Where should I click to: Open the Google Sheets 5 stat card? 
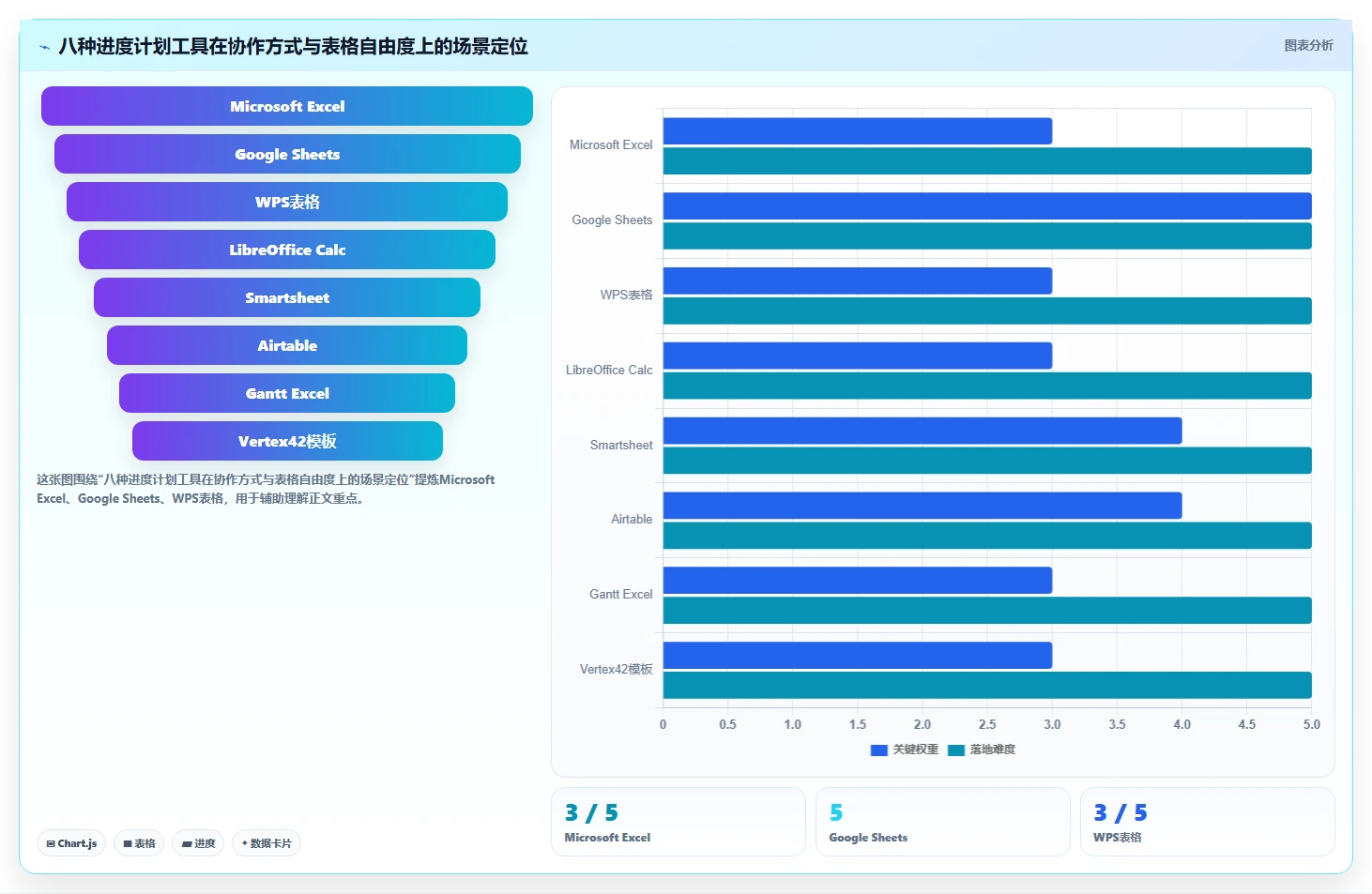943,822
